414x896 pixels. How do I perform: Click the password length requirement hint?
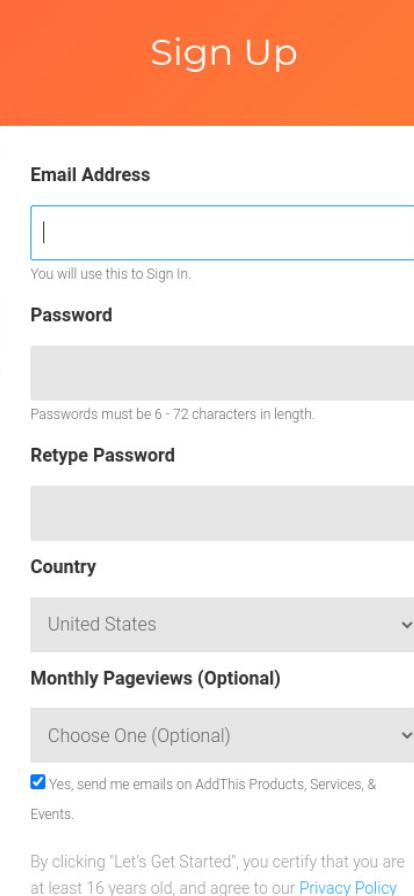click(x=173, y=414)
